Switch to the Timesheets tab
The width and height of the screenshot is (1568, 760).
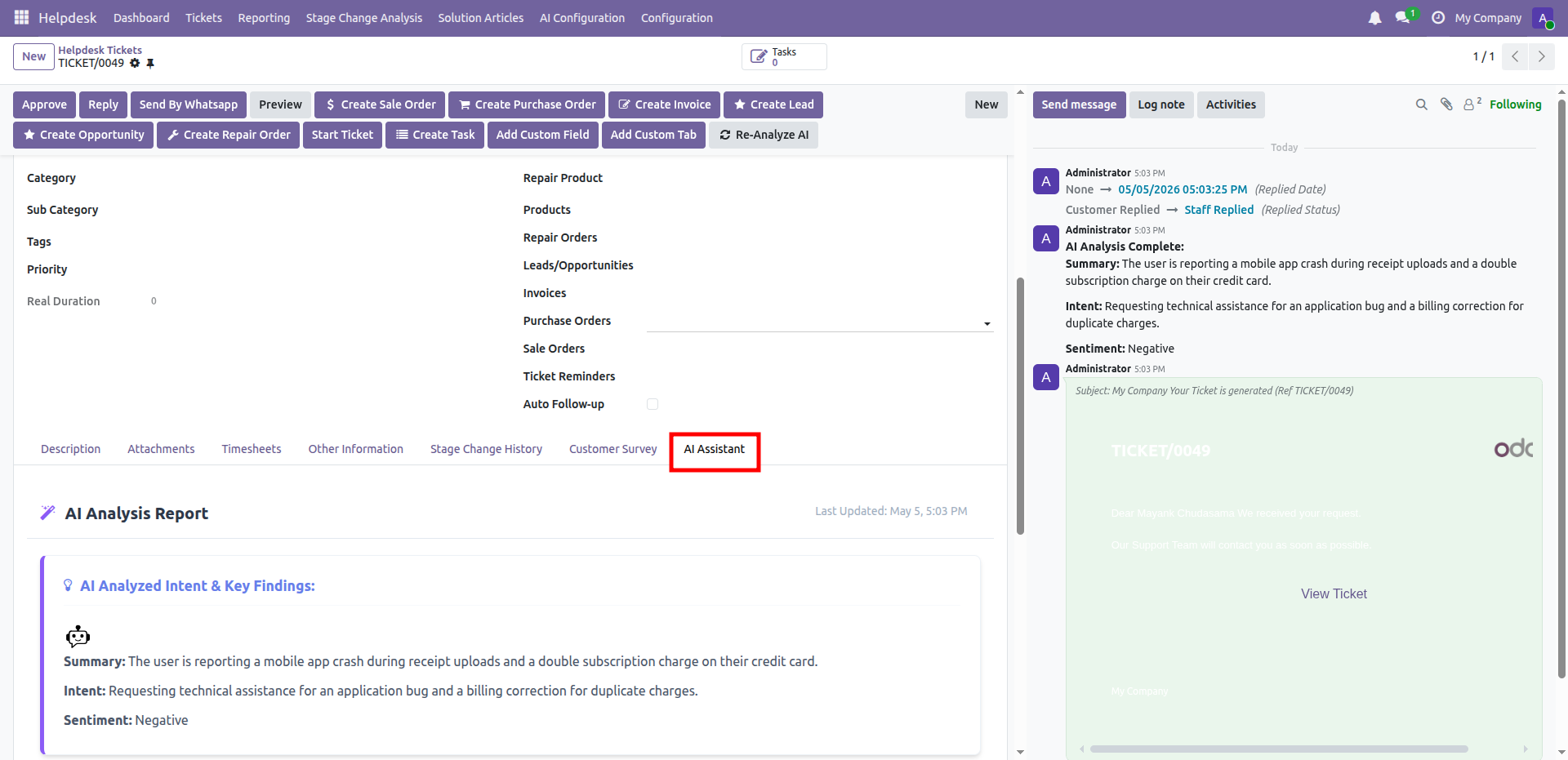click(x=252, y=449)
